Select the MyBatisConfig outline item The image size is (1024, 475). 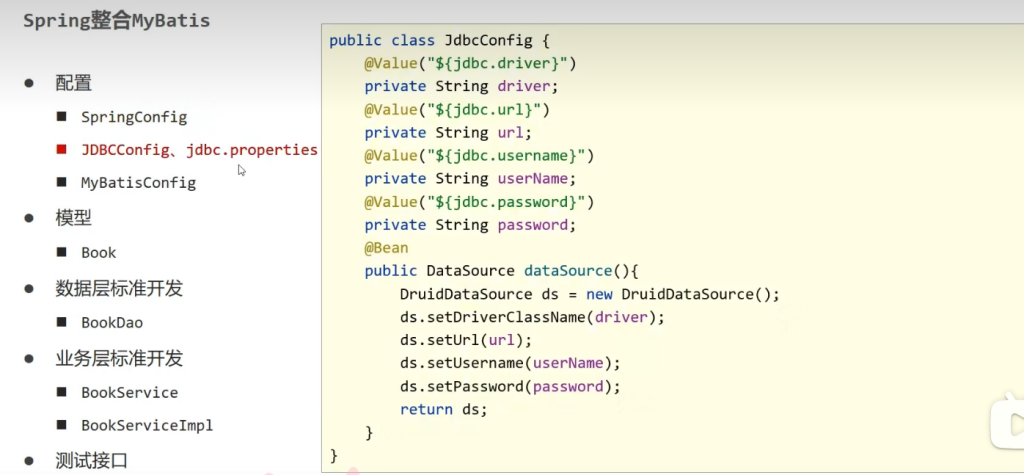138,183
